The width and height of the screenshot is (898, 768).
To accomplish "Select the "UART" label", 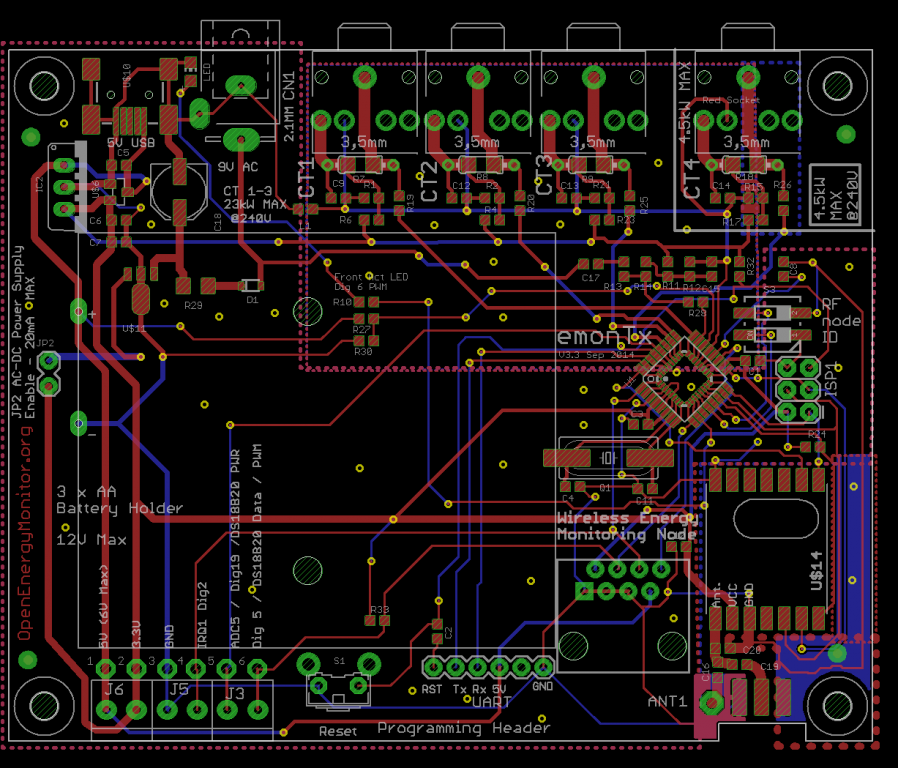I will click(x=491, y=702).
